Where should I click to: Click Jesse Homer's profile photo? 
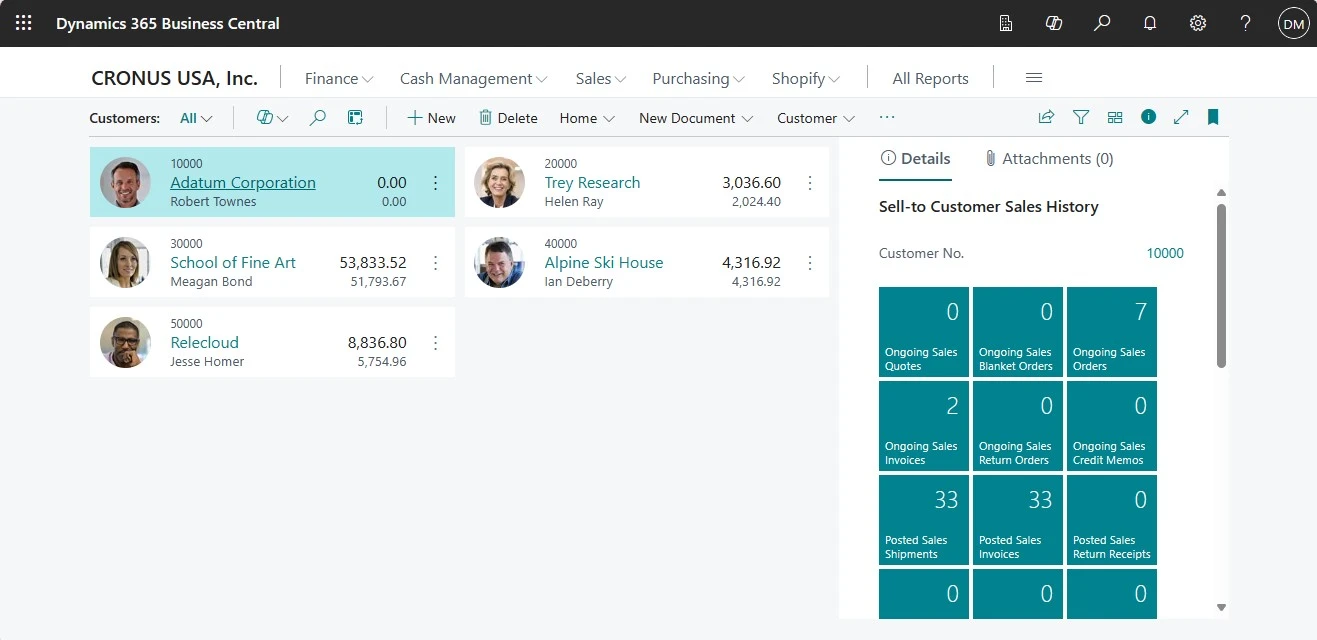pos(126,343)
